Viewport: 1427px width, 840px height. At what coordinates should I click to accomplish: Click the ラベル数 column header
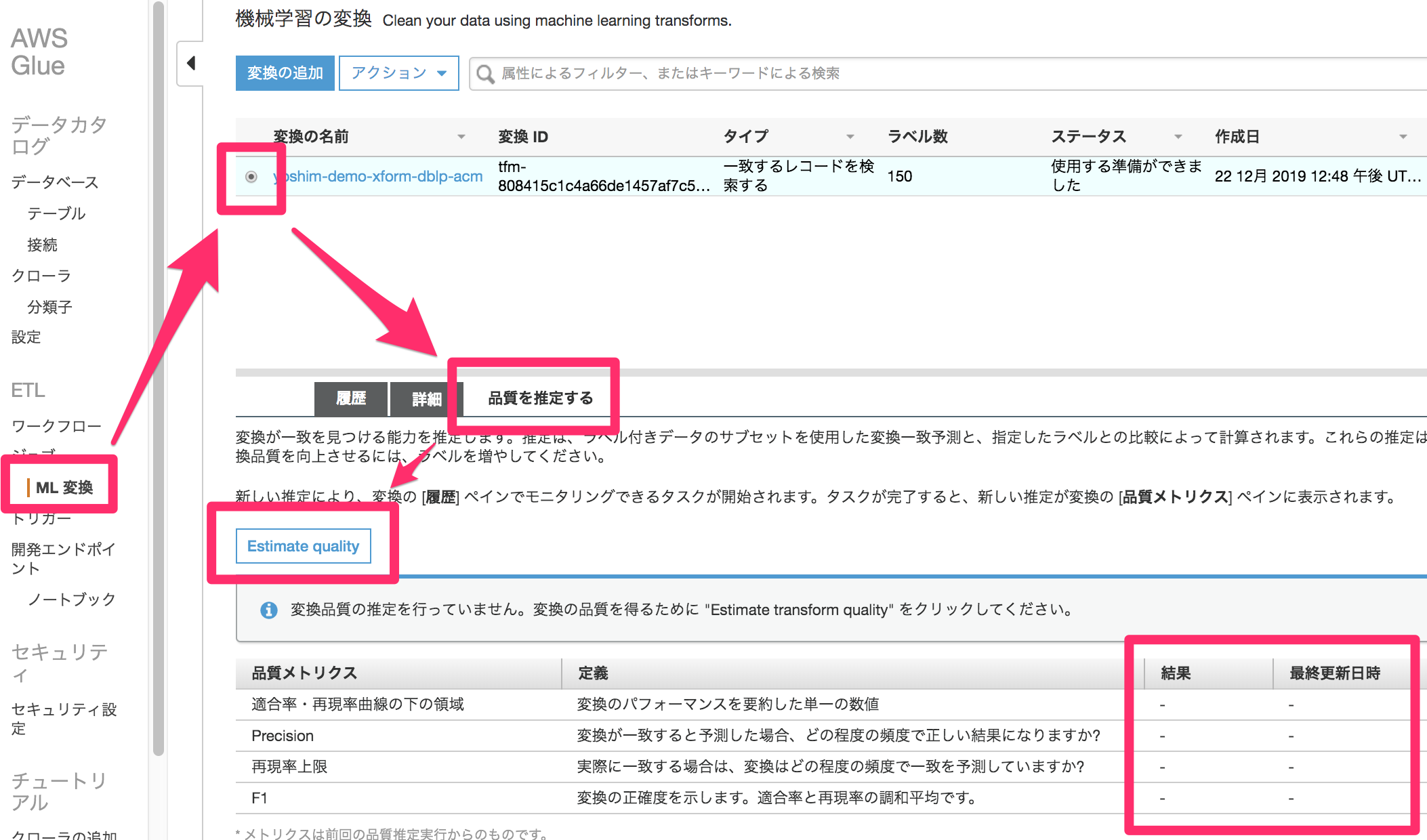pos(917,137)
